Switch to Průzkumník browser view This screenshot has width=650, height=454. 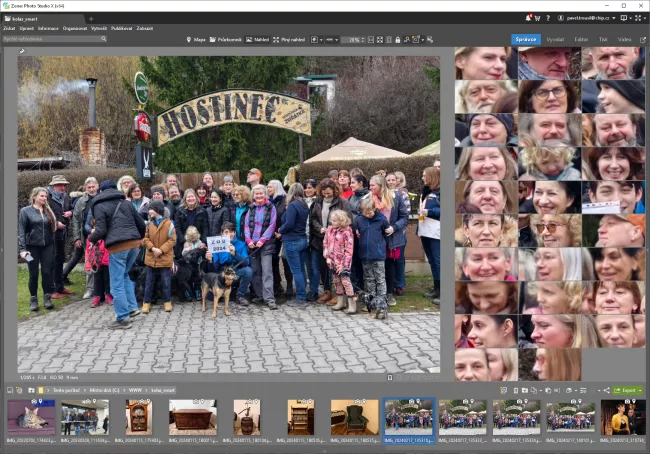pyautogui.click(x=228, y=39)
